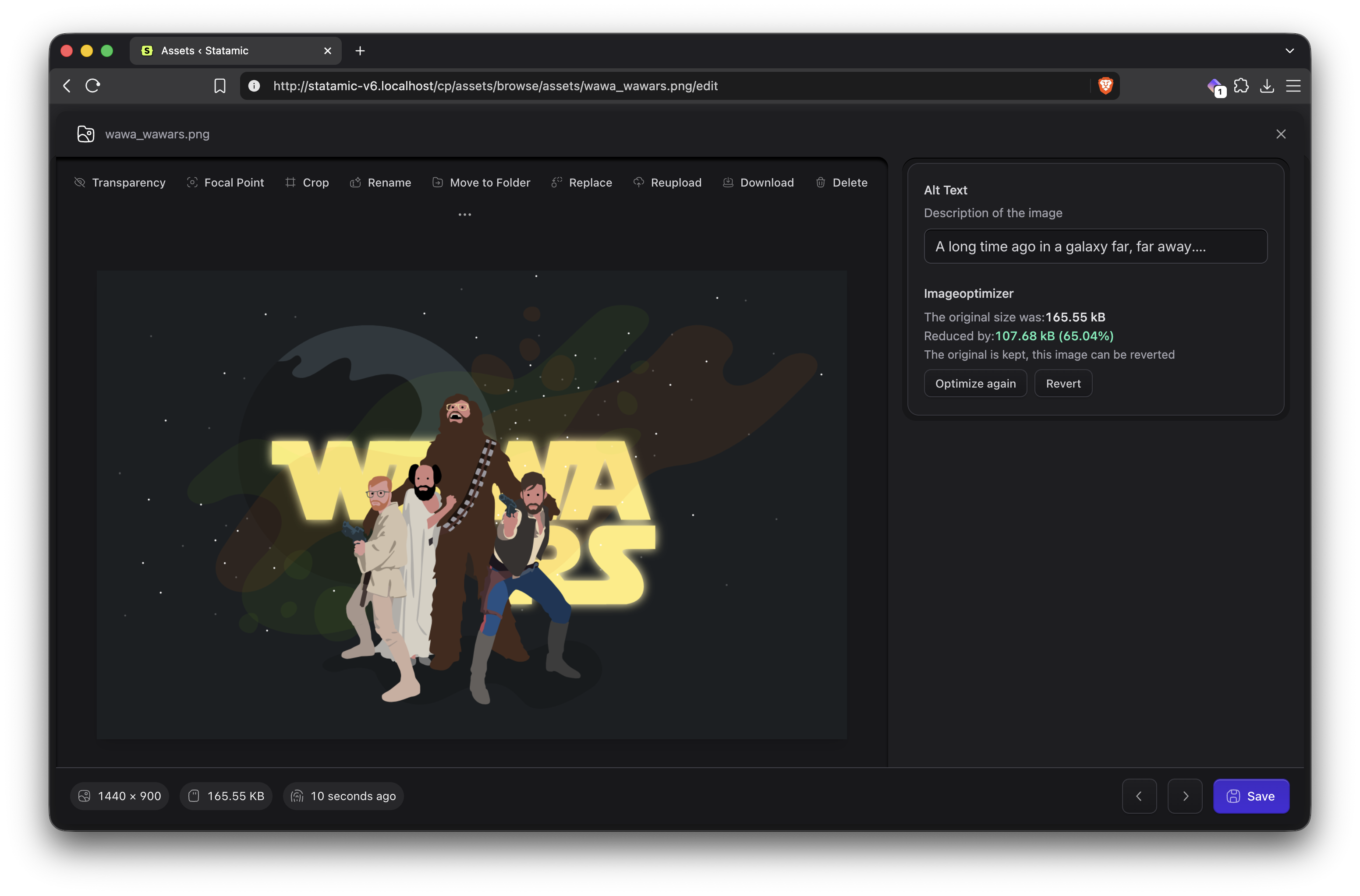Viewport: 1360px width, 896px height.
Task: Open Brave Shields lion icon
Action: (1105, 86)
